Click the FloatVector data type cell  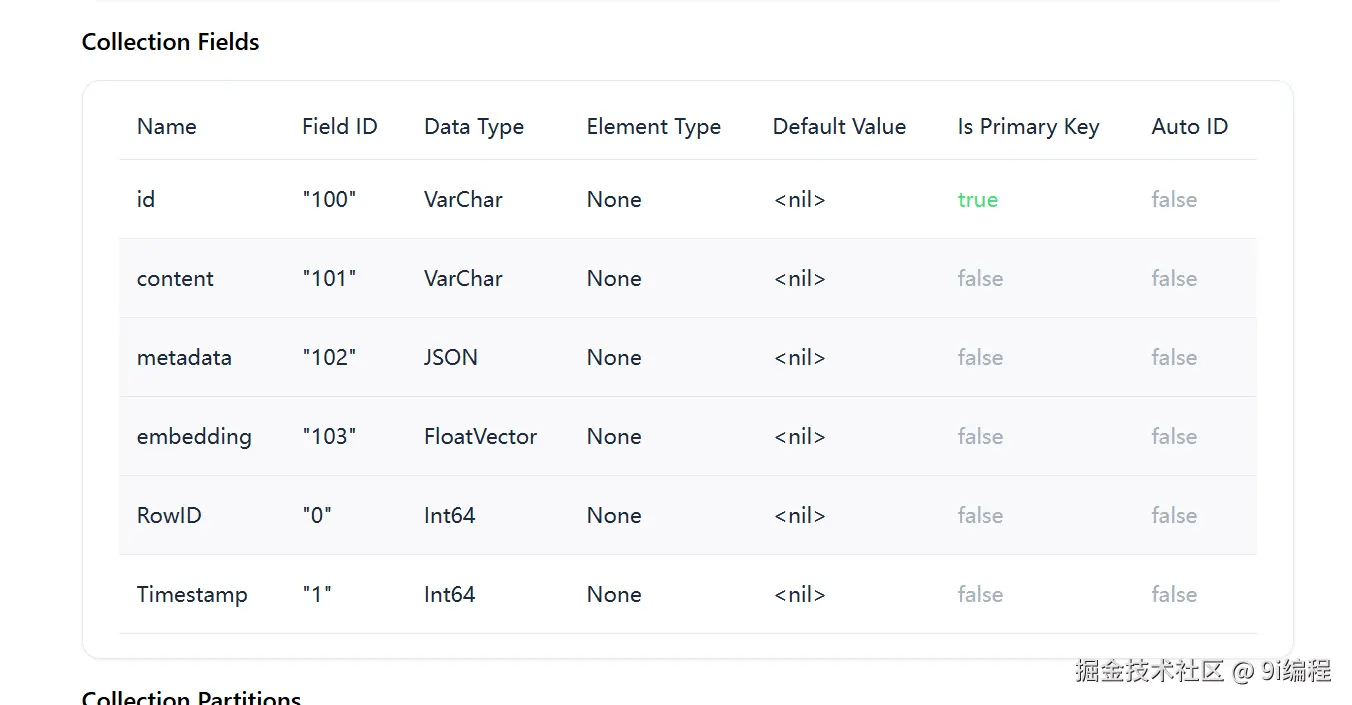(480, 436)
